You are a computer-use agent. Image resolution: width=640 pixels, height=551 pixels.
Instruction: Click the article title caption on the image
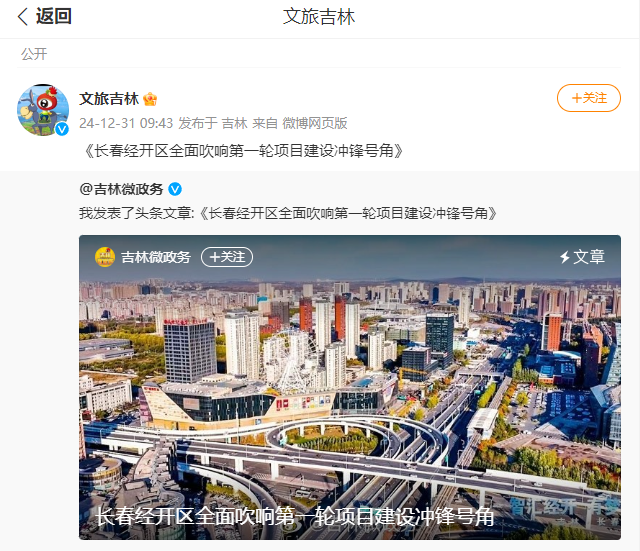point(295,517)
